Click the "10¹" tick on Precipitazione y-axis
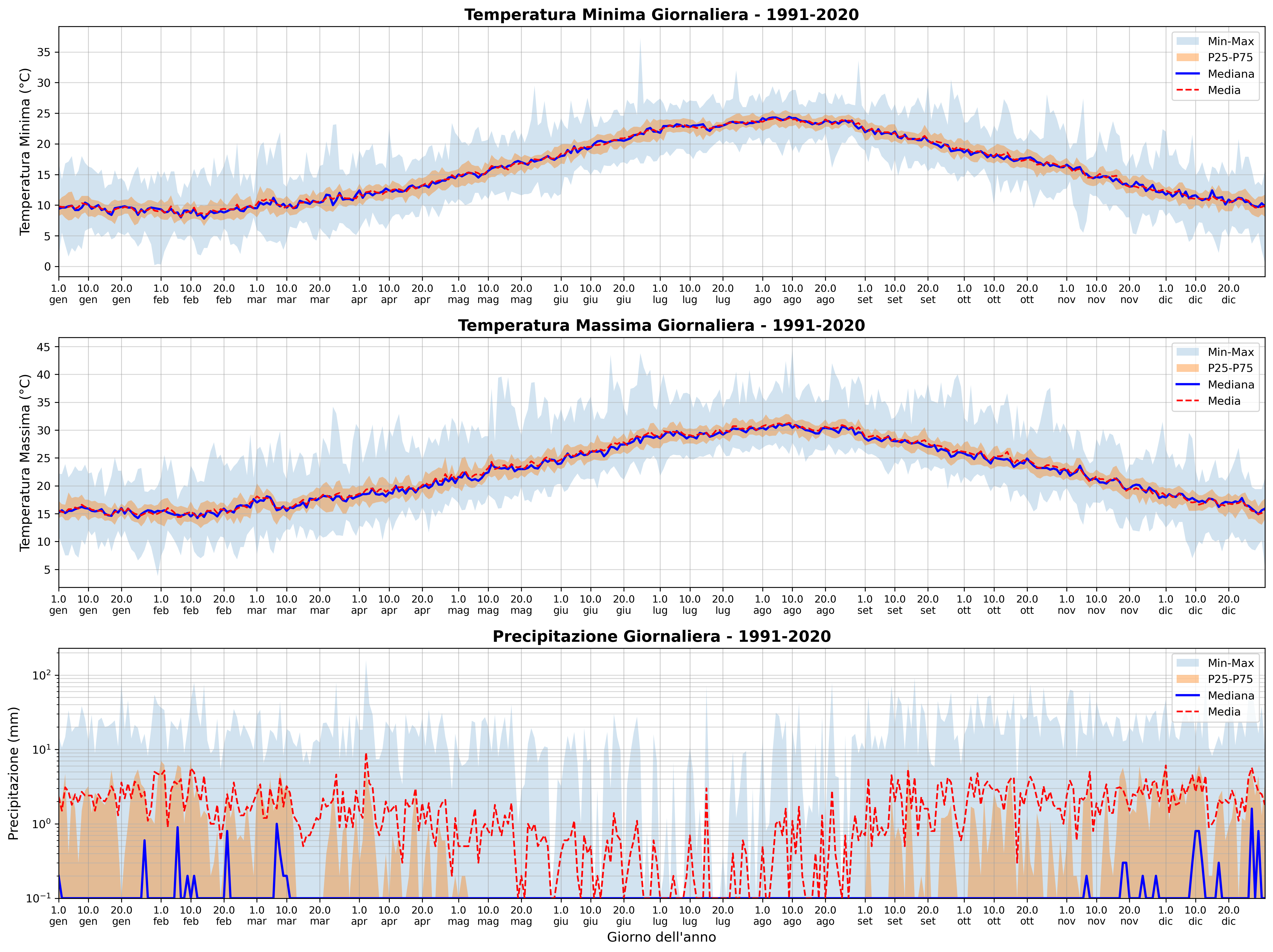This screenshot has height=952, width=1273. click(x=42, y=749)
